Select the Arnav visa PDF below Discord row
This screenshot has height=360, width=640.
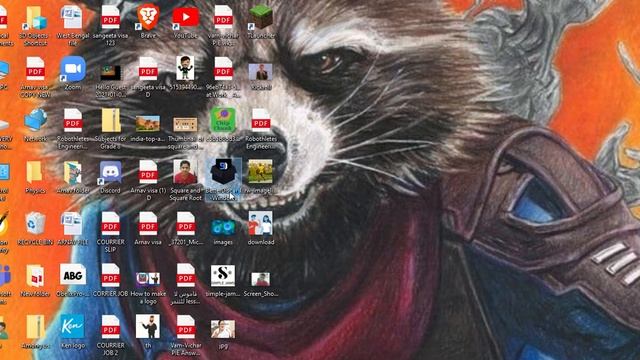coord(148,224)
